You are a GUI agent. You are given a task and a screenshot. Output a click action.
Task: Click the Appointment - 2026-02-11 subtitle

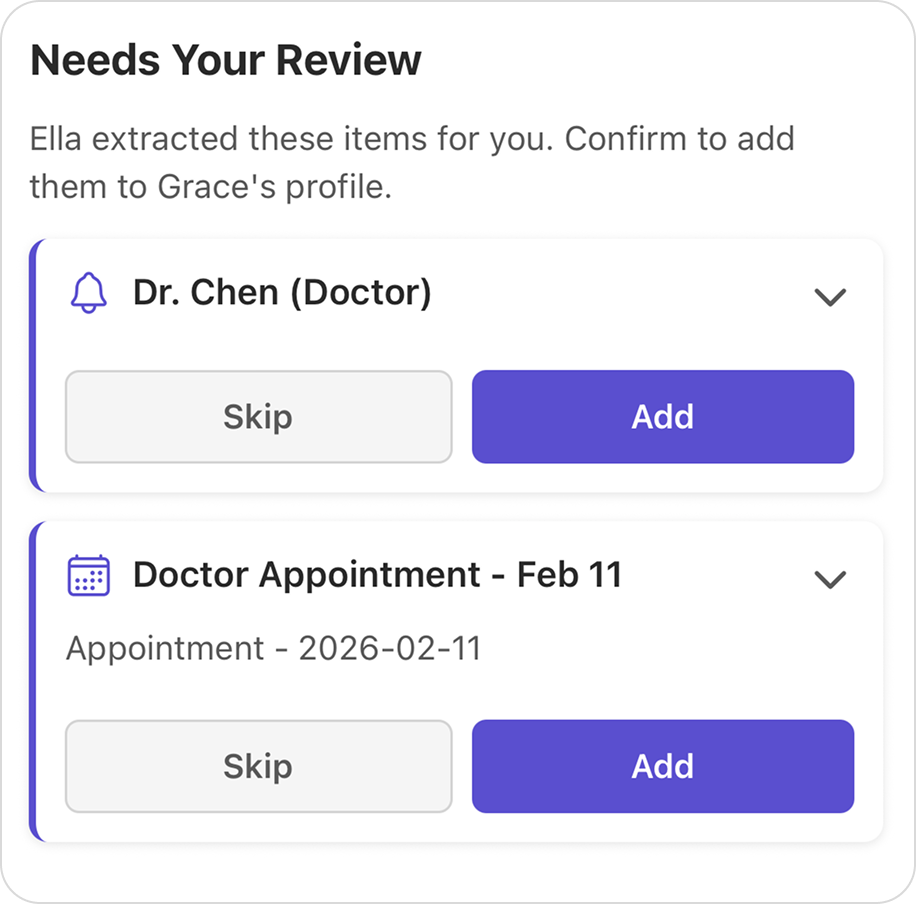tap(273, 649)
